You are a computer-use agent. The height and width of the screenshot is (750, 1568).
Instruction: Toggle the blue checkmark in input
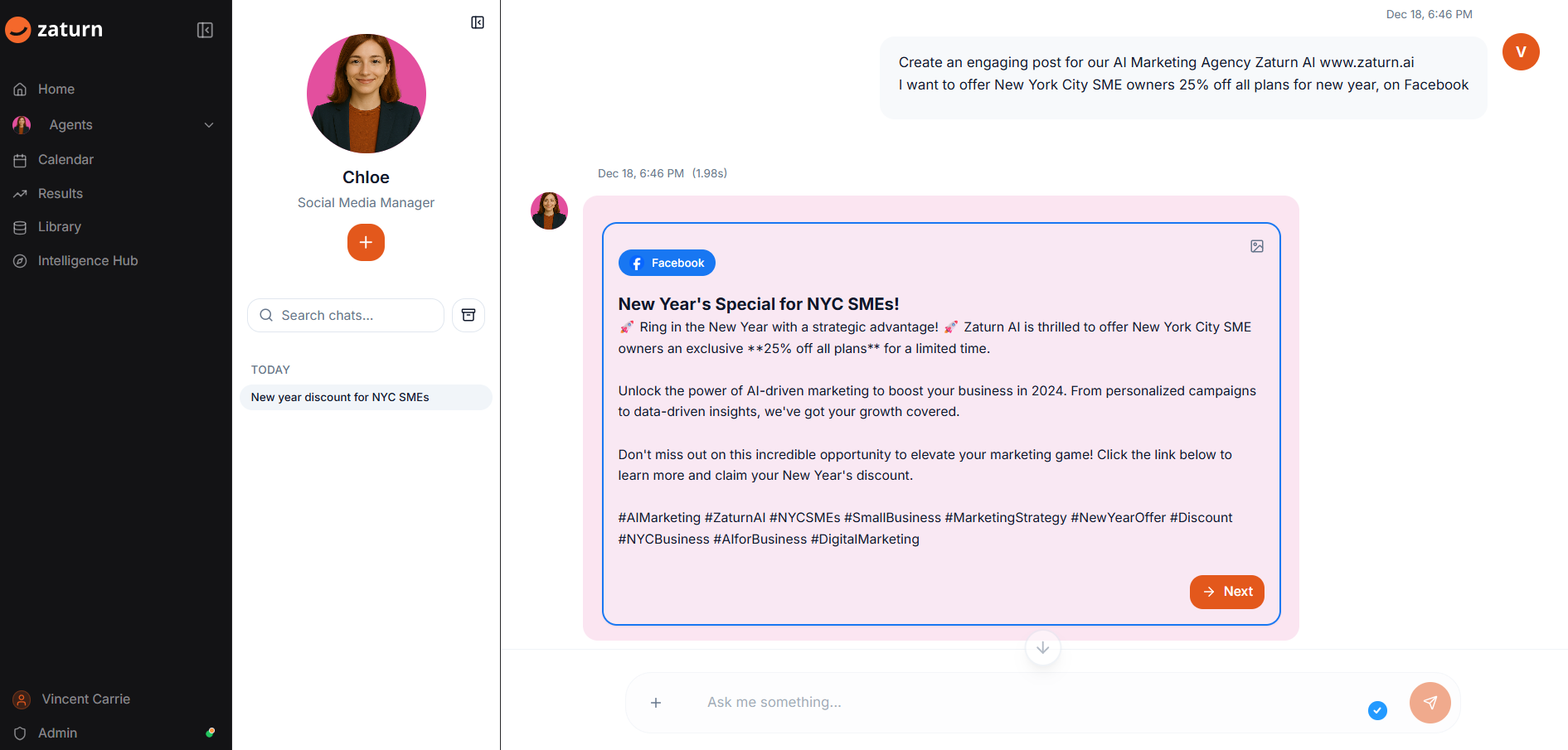click(x=1377, y=710)
